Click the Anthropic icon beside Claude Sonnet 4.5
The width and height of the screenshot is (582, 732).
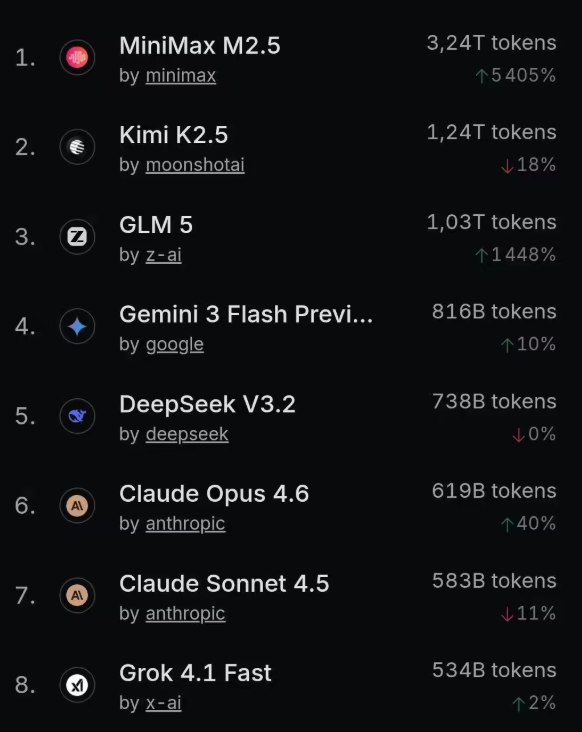point(77,595)
